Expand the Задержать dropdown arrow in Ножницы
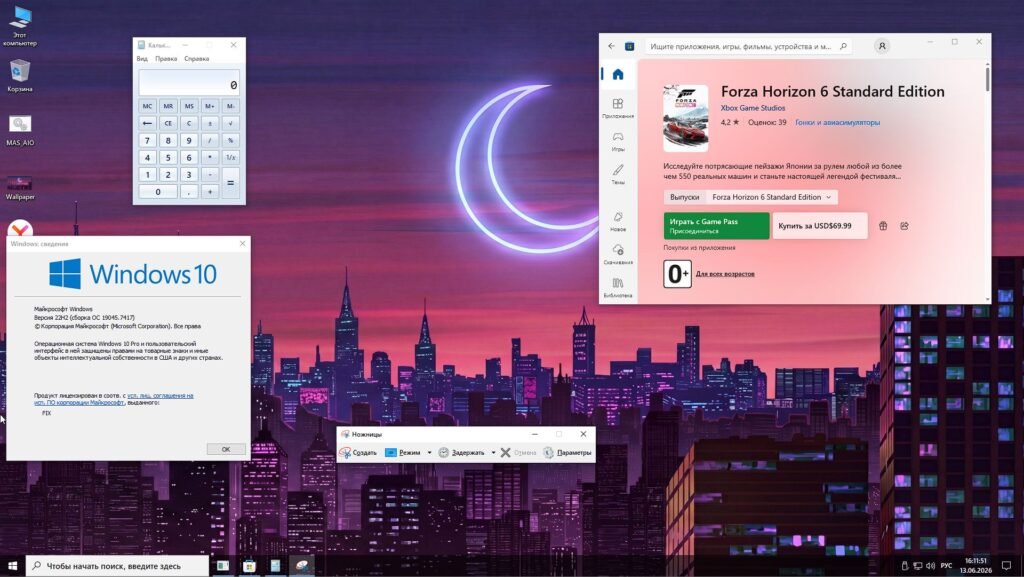The height and width of the screenshot is (577, 1024). tap(493, 452)
